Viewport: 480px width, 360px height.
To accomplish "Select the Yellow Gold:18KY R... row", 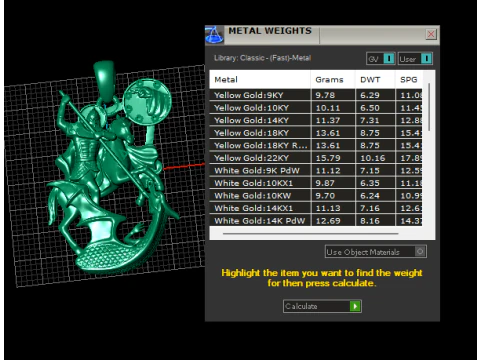I will click(316, 146).
